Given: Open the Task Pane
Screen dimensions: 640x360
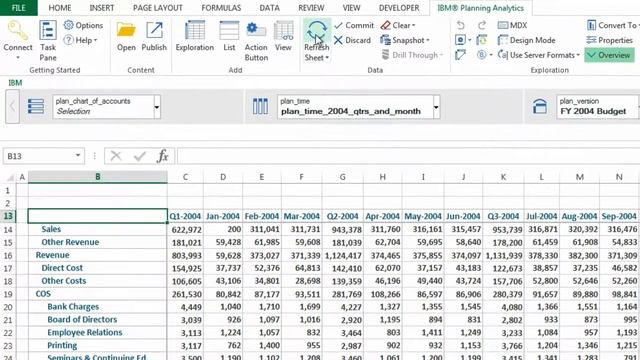Looking at the screenshot, I should point(48,41).
